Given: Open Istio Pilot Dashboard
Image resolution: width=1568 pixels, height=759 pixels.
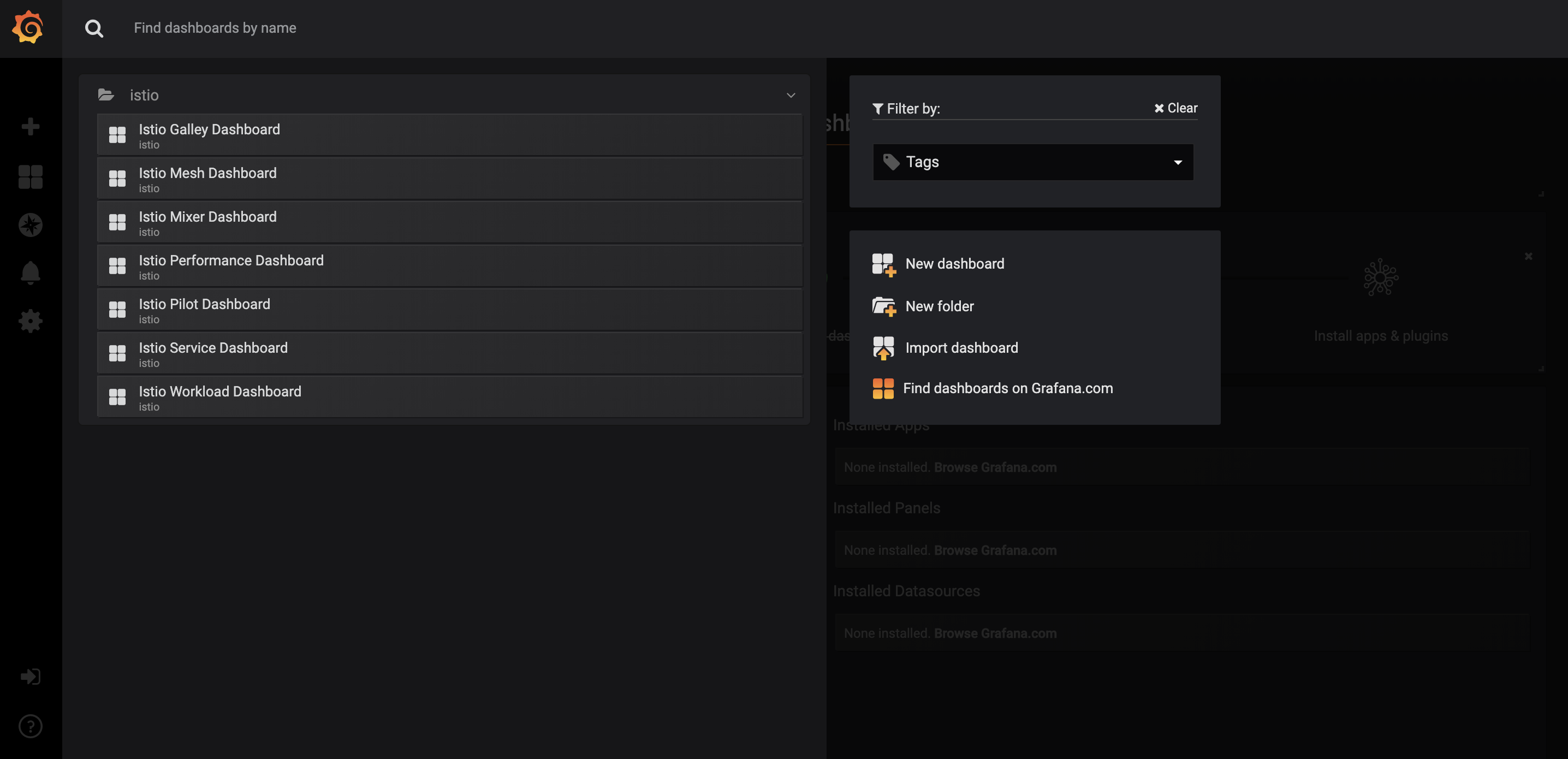Looking at the screenshot, I should click(x=450, y=310).
